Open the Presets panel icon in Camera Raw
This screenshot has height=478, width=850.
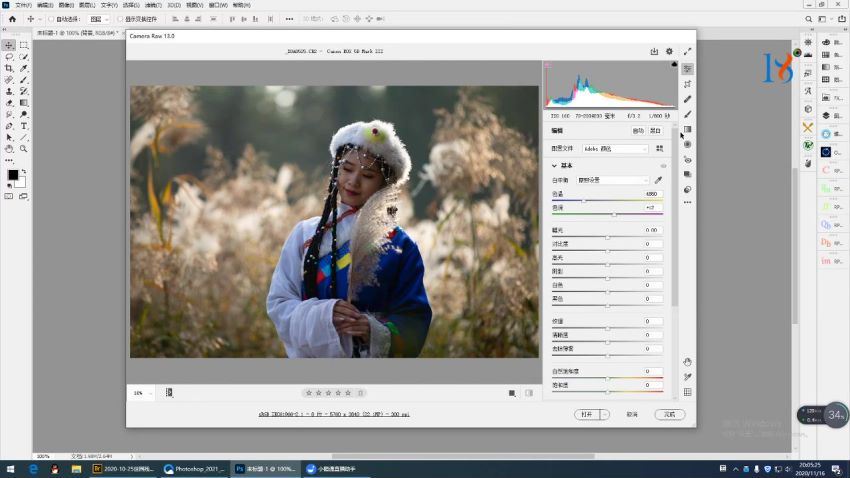click(687, 190)
